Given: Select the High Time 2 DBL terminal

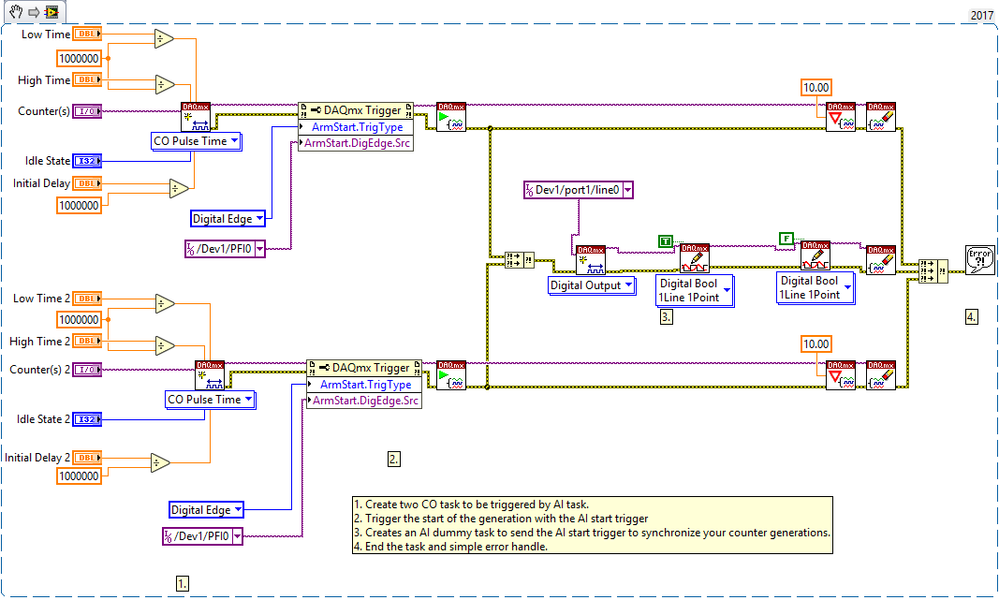Looking at the screenshot, I should coord(87,341).
